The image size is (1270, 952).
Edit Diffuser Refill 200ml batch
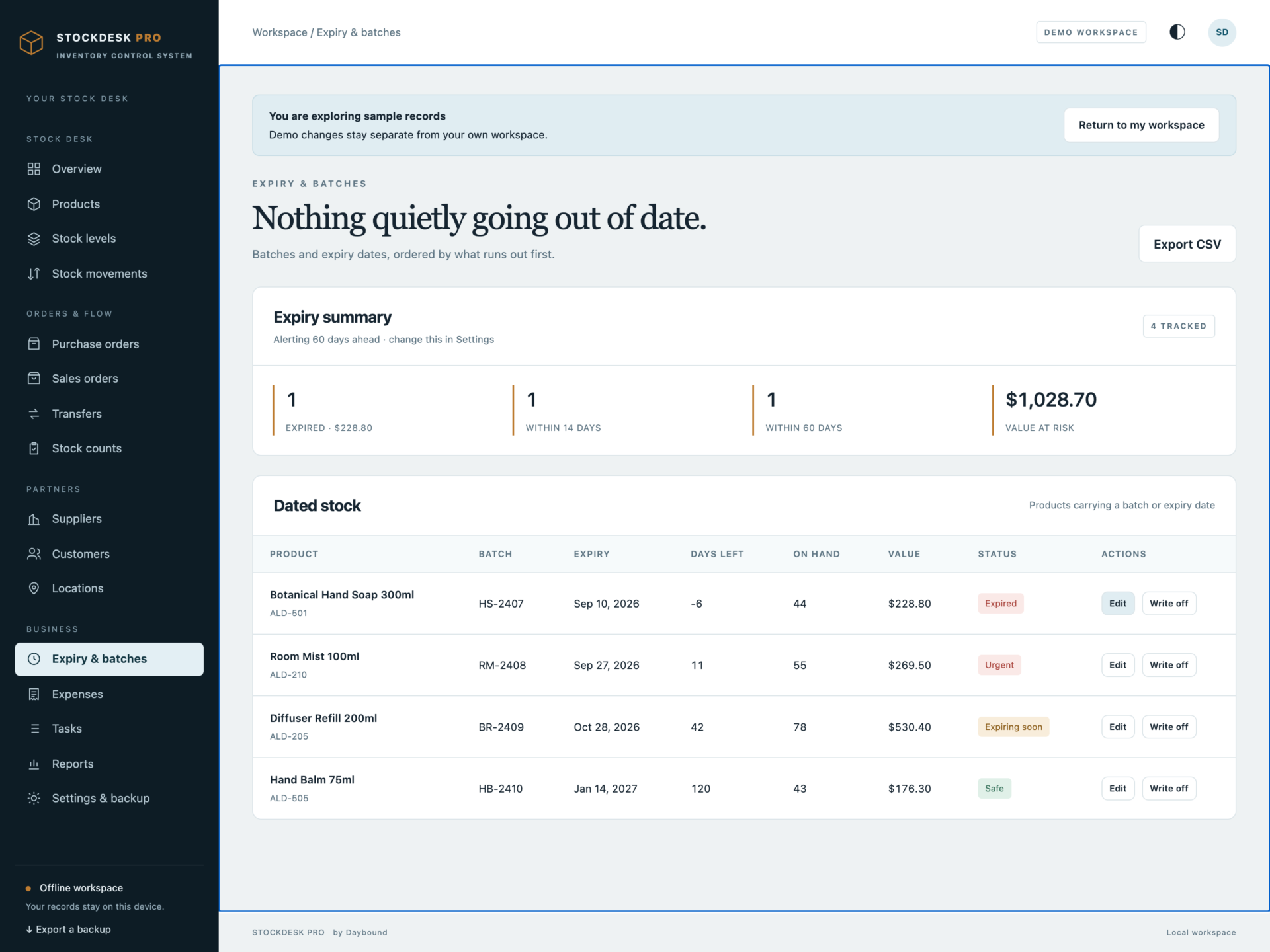pyautogui.click(x=1117, y=727)
